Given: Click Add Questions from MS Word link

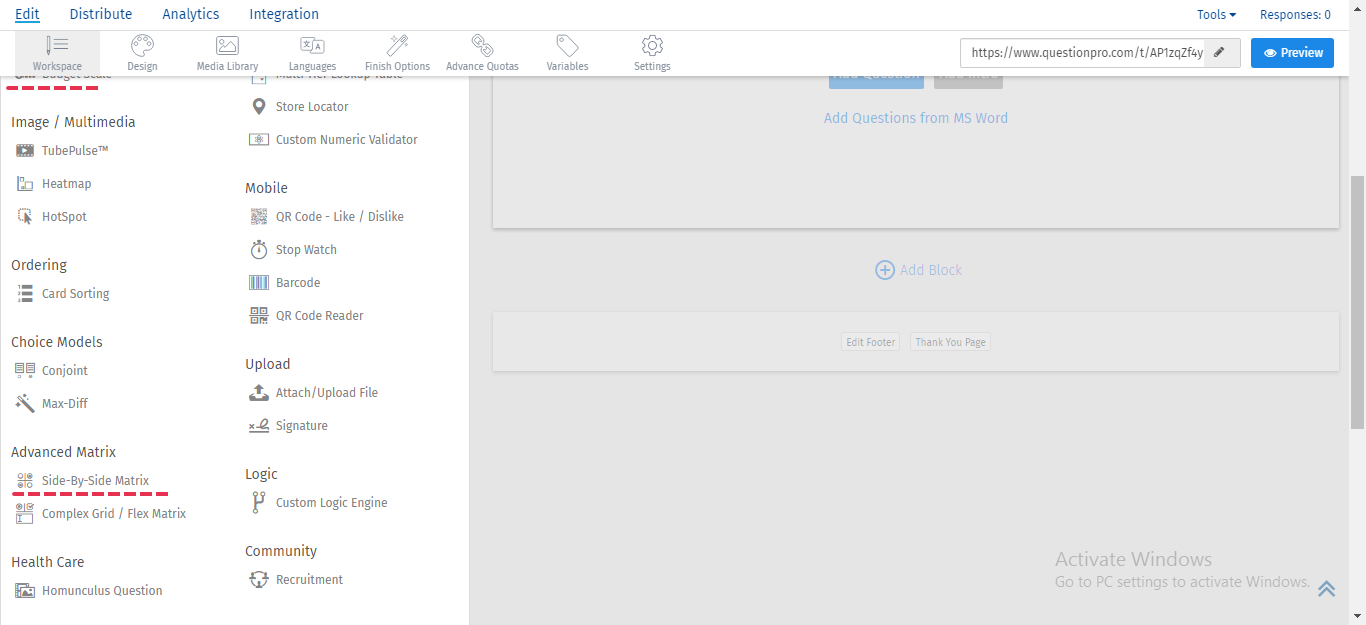Looking at the screenshot, I should pos(915,118).
